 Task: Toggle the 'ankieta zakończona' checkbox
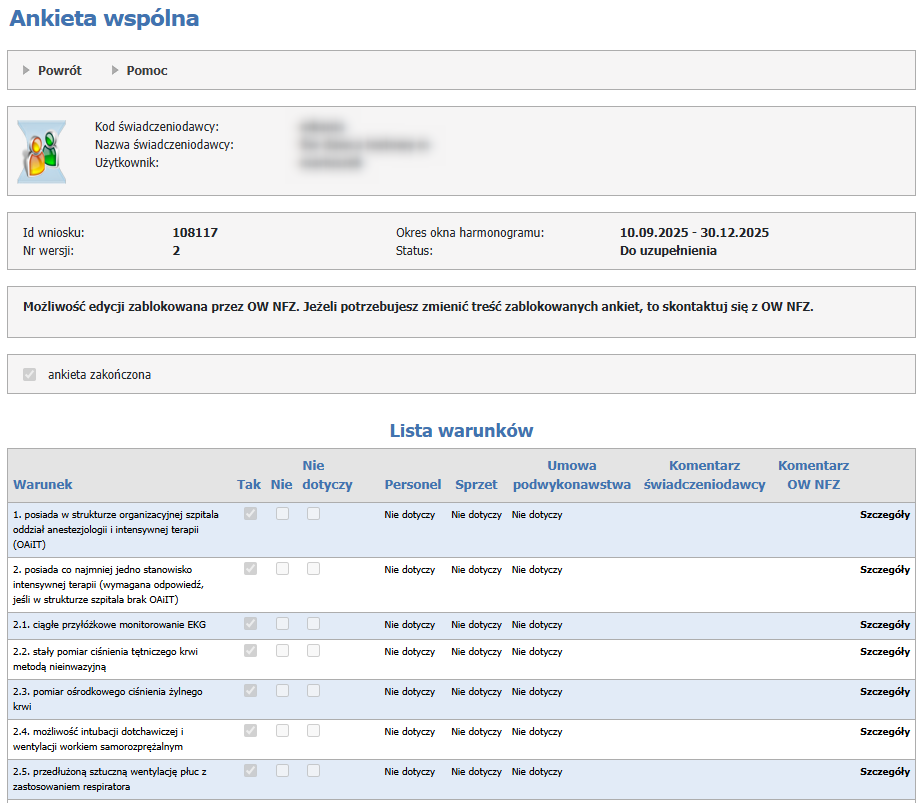pyautogui.click(x=28, y=375)
